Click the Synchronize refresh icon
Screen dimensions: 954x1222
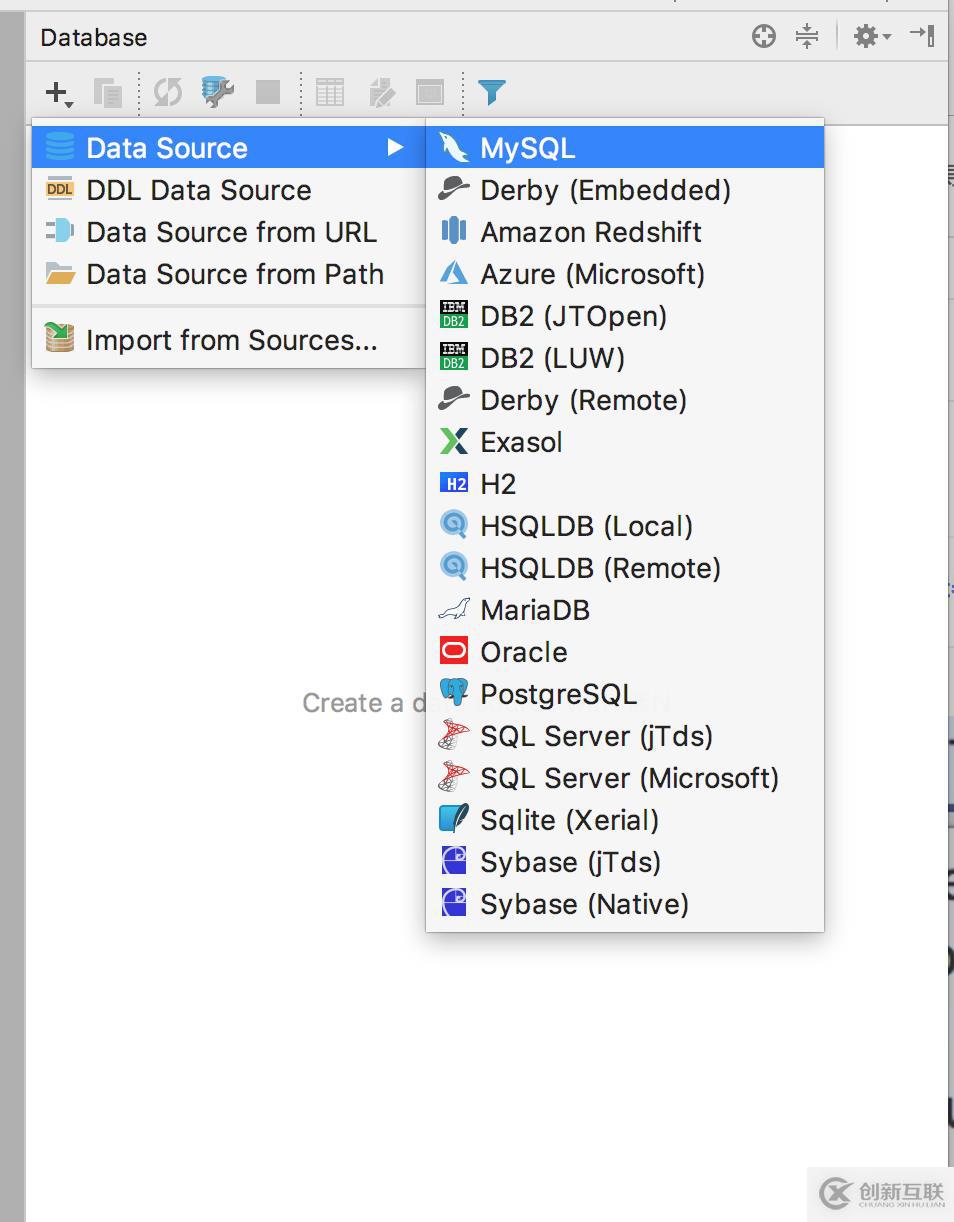click(167, 93)
